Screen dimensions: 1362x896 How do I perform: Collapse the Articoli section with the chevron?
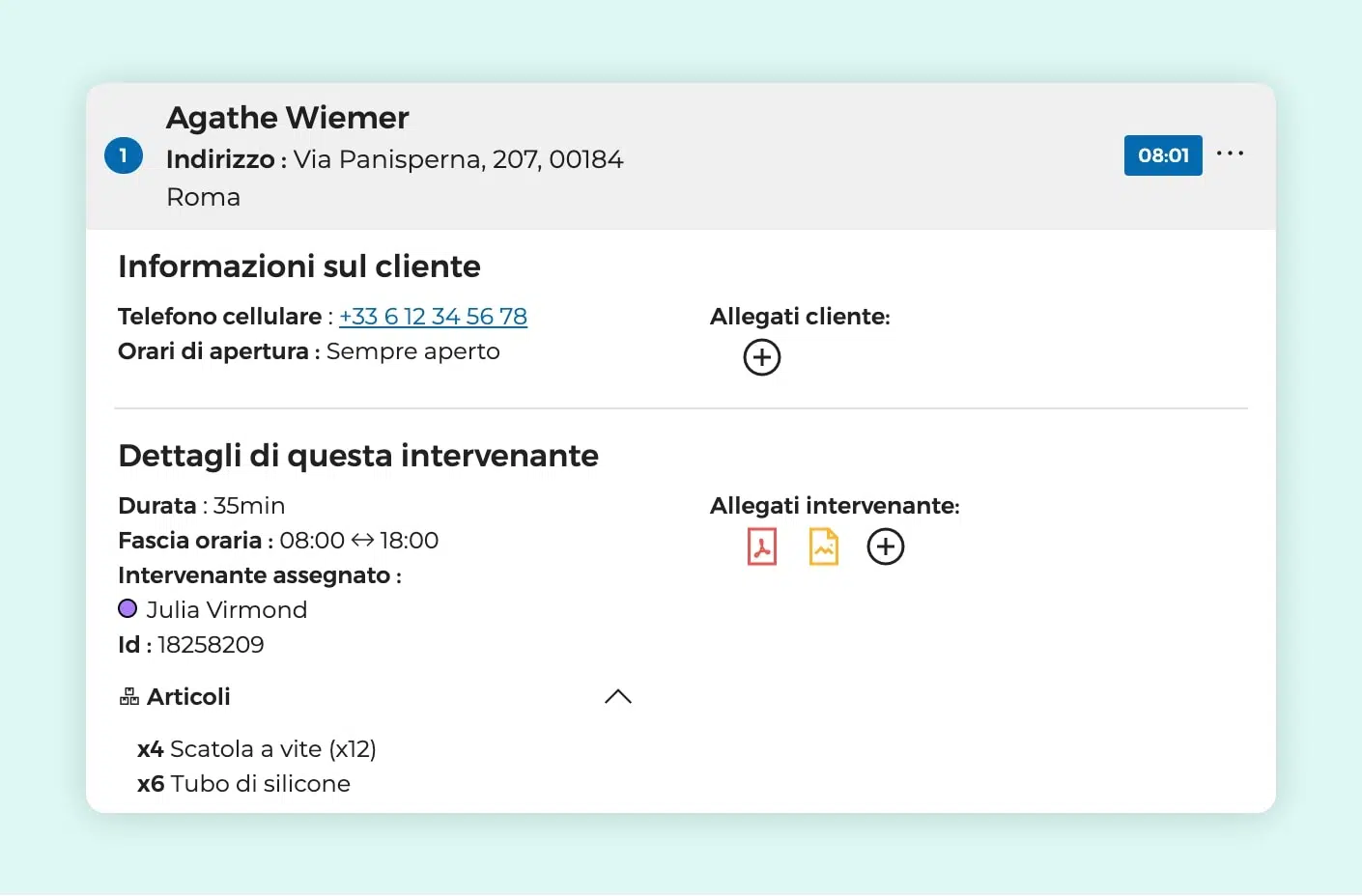[617, 697]
